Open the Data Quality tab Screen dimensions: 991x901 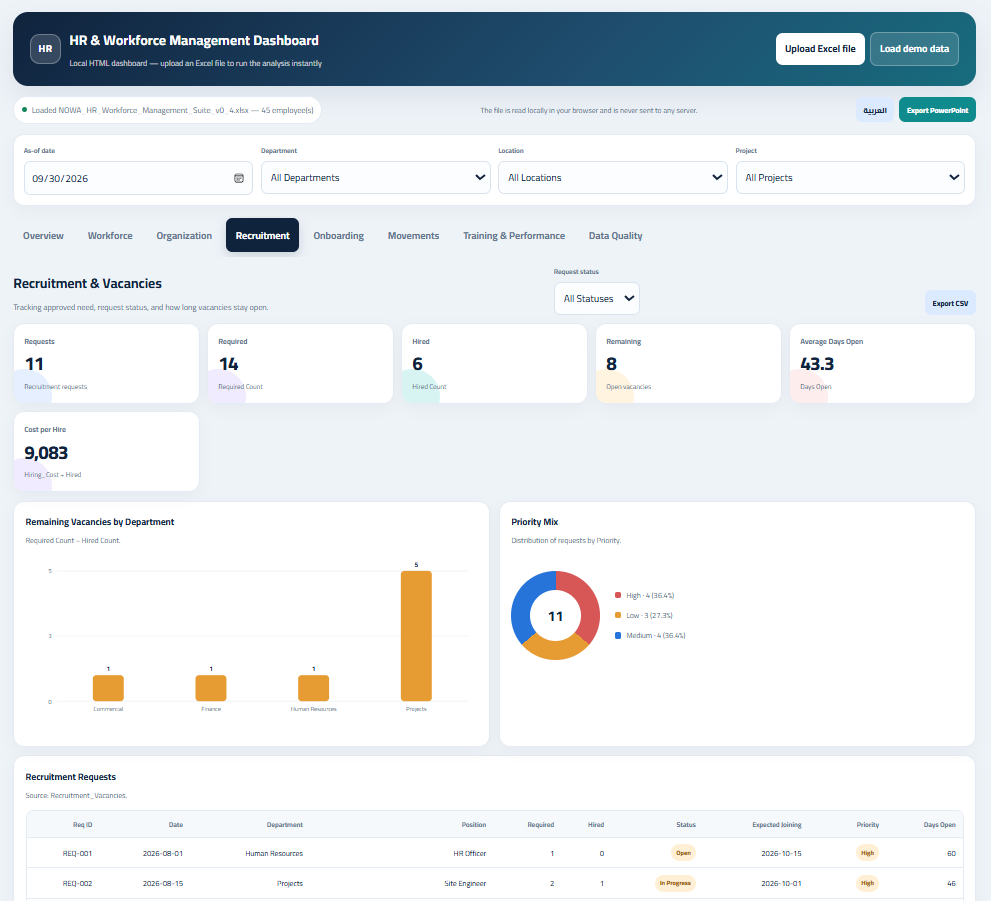click(x=616, y=236)
